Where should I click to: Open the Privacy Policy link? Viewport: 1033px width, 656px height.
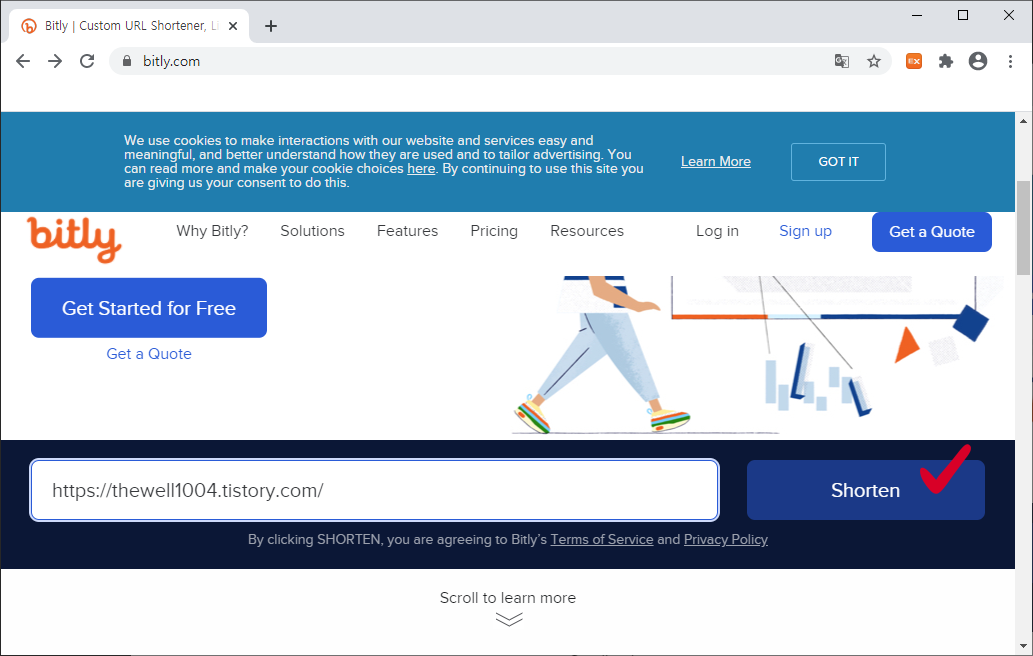[x=725, y=539]
